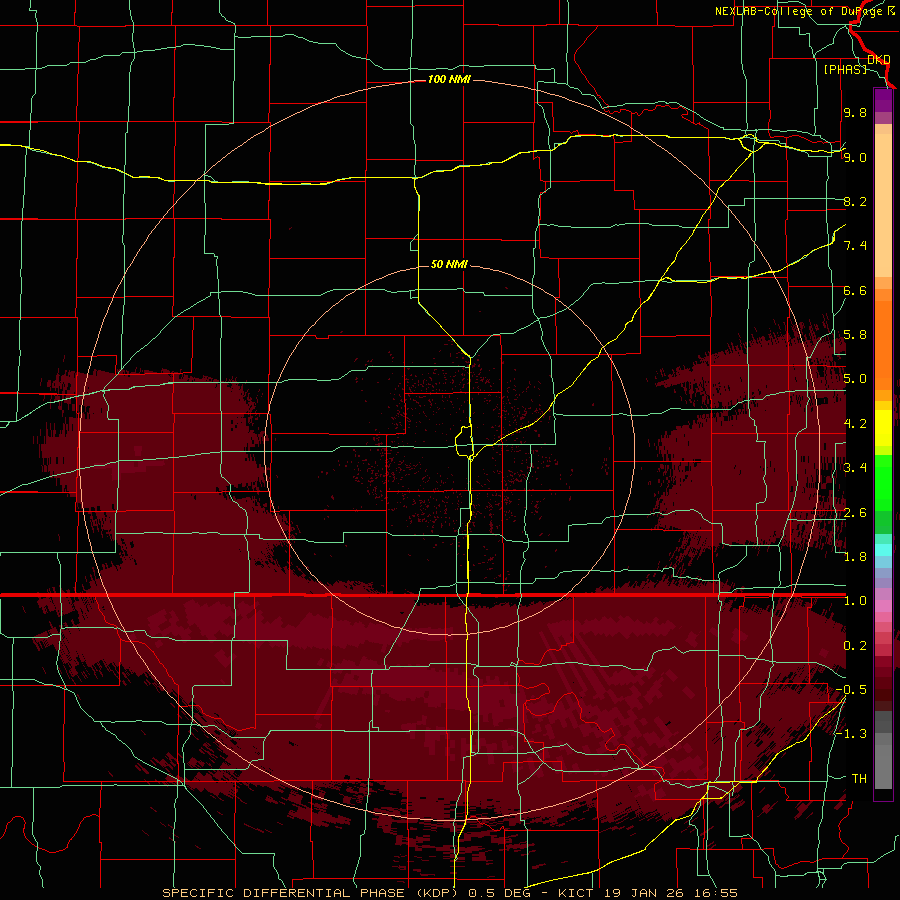The width and height of the screenshot is (900, 900).
Task: Pick the purple segment atop the color bar
Action: [883, 100]
